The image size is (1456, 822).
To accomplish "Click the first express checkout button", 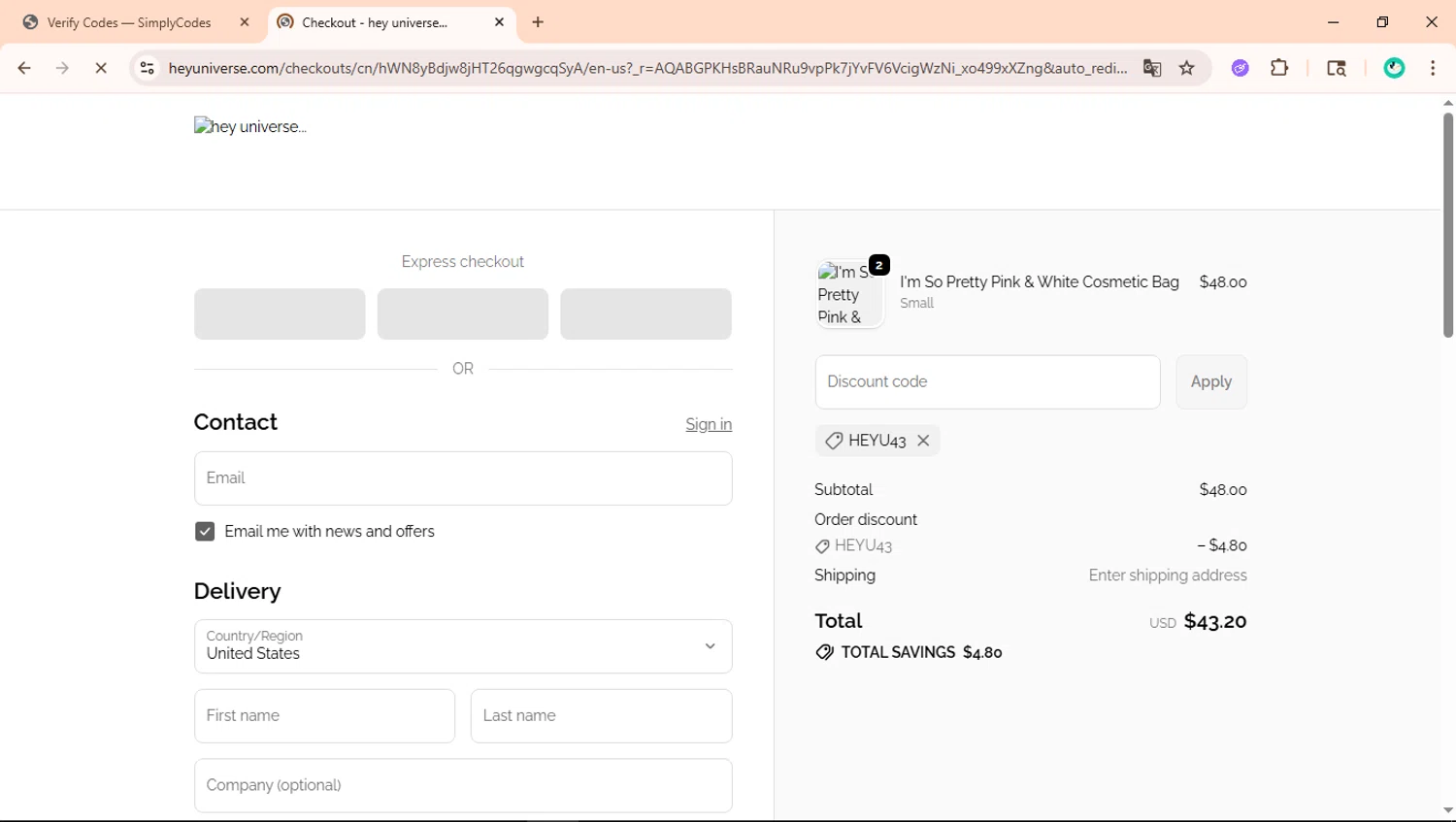I will pyautogui.click(x=280, y=313).
